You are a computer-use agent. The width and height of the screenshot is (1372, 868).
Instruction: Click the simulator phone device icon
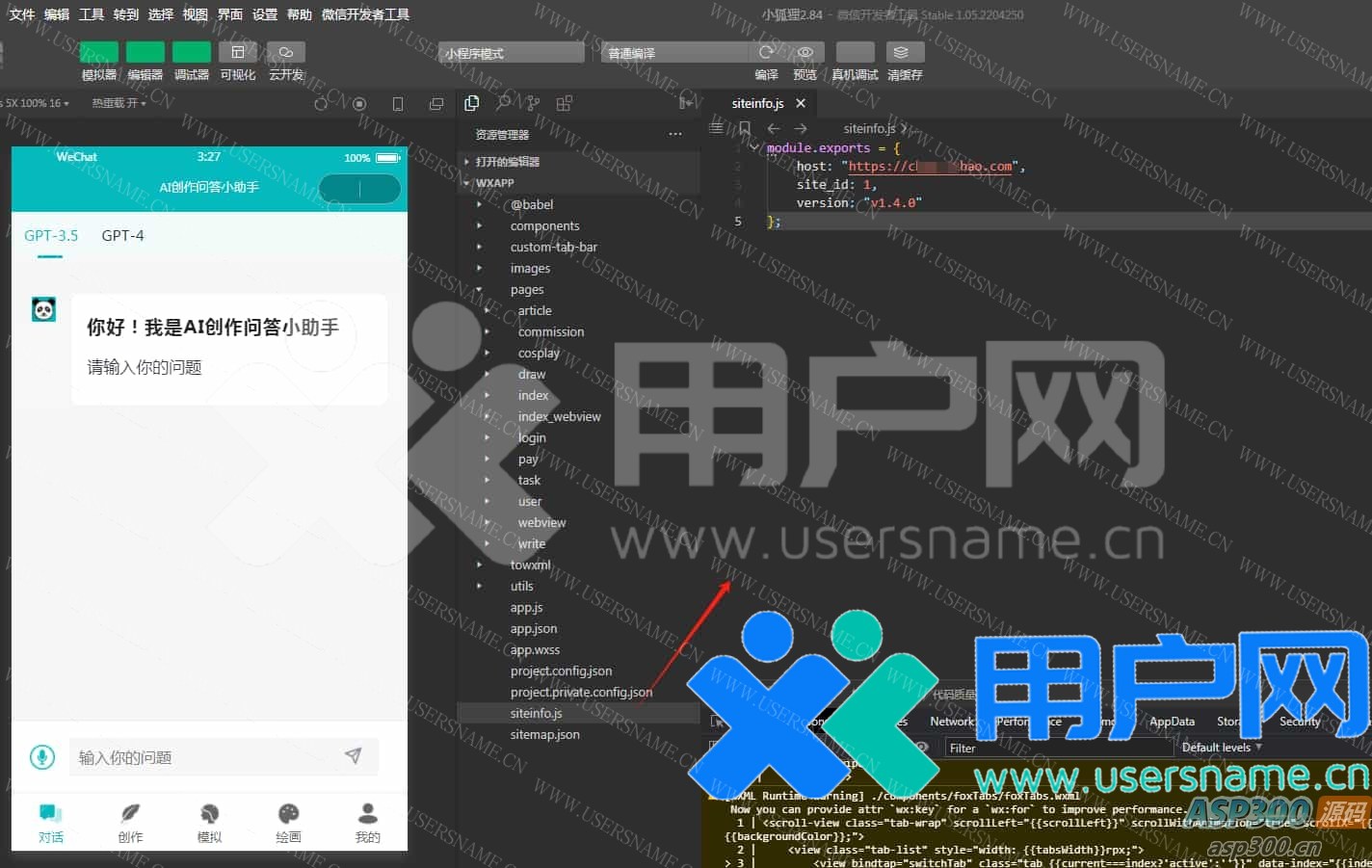(398, 104)
